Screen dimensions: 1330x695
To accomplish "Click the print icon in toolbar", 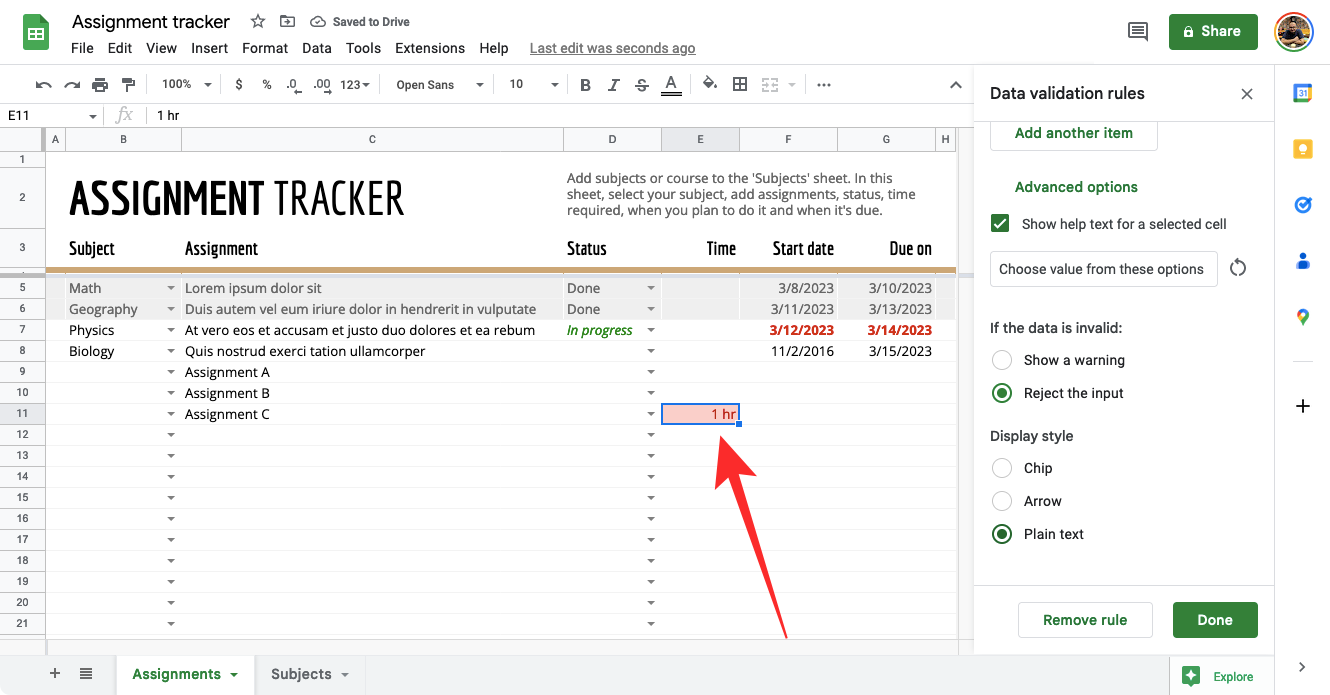I will coord(100,85).
